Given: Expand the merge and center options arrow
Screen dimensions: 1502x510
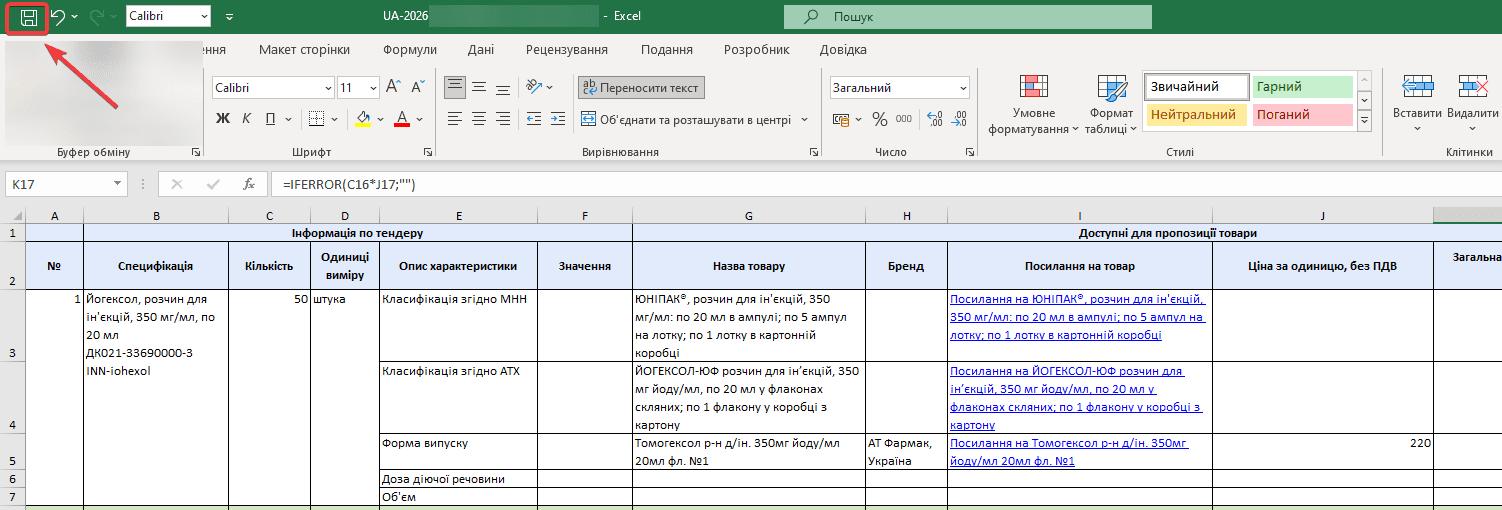Looking at the screenshot, I should coord(804,119).
